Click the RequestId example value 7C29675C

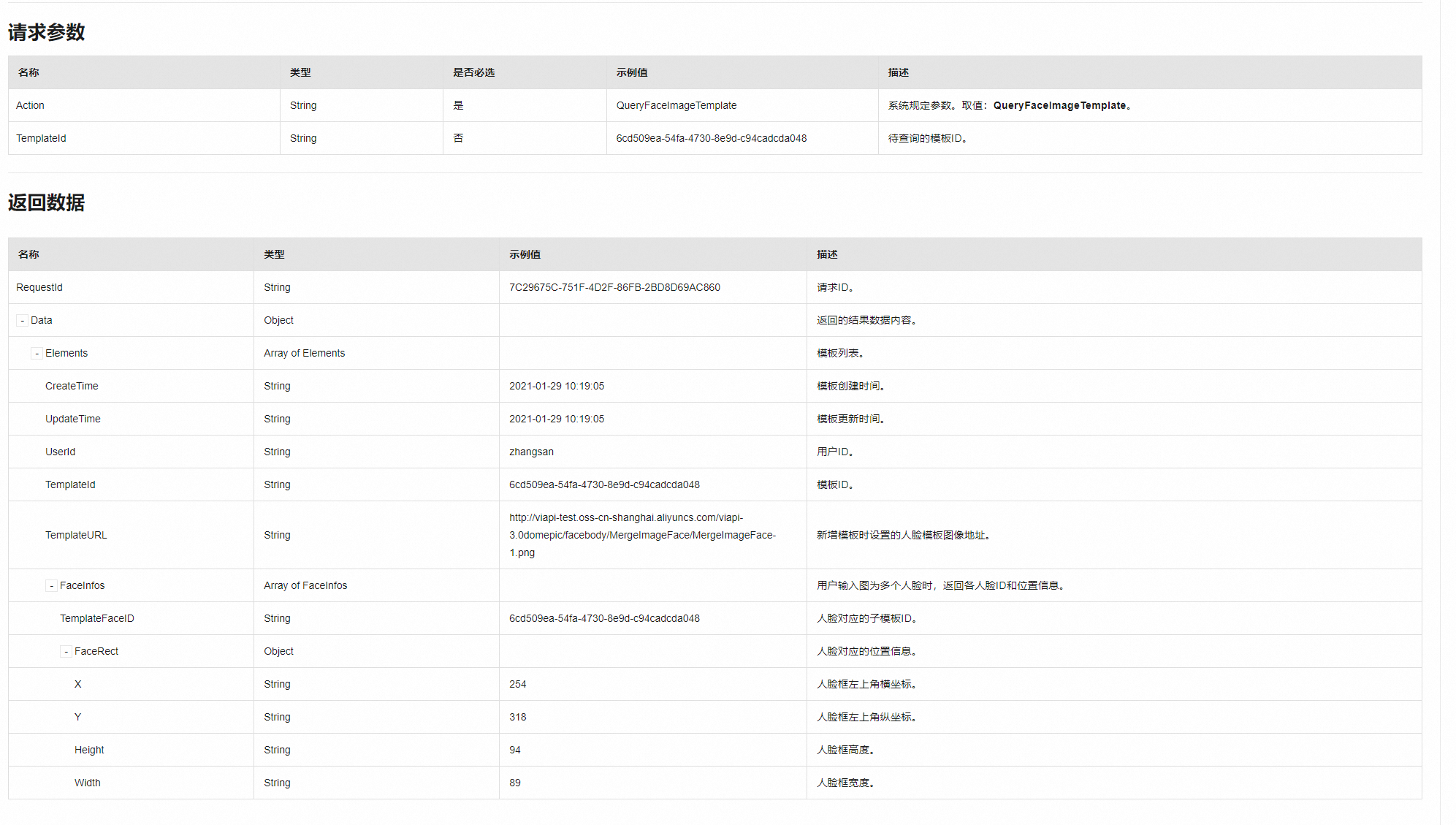[614, 287]
